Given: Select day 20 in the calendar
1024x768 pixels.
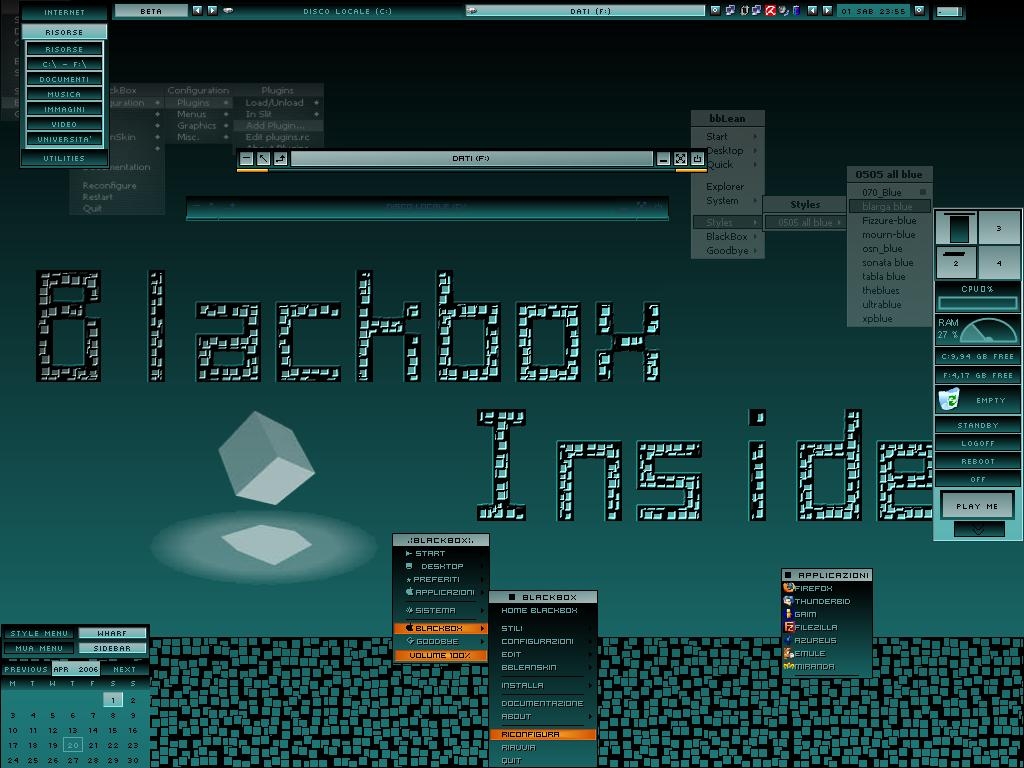Looking at the screenshot, I should 73,745.
